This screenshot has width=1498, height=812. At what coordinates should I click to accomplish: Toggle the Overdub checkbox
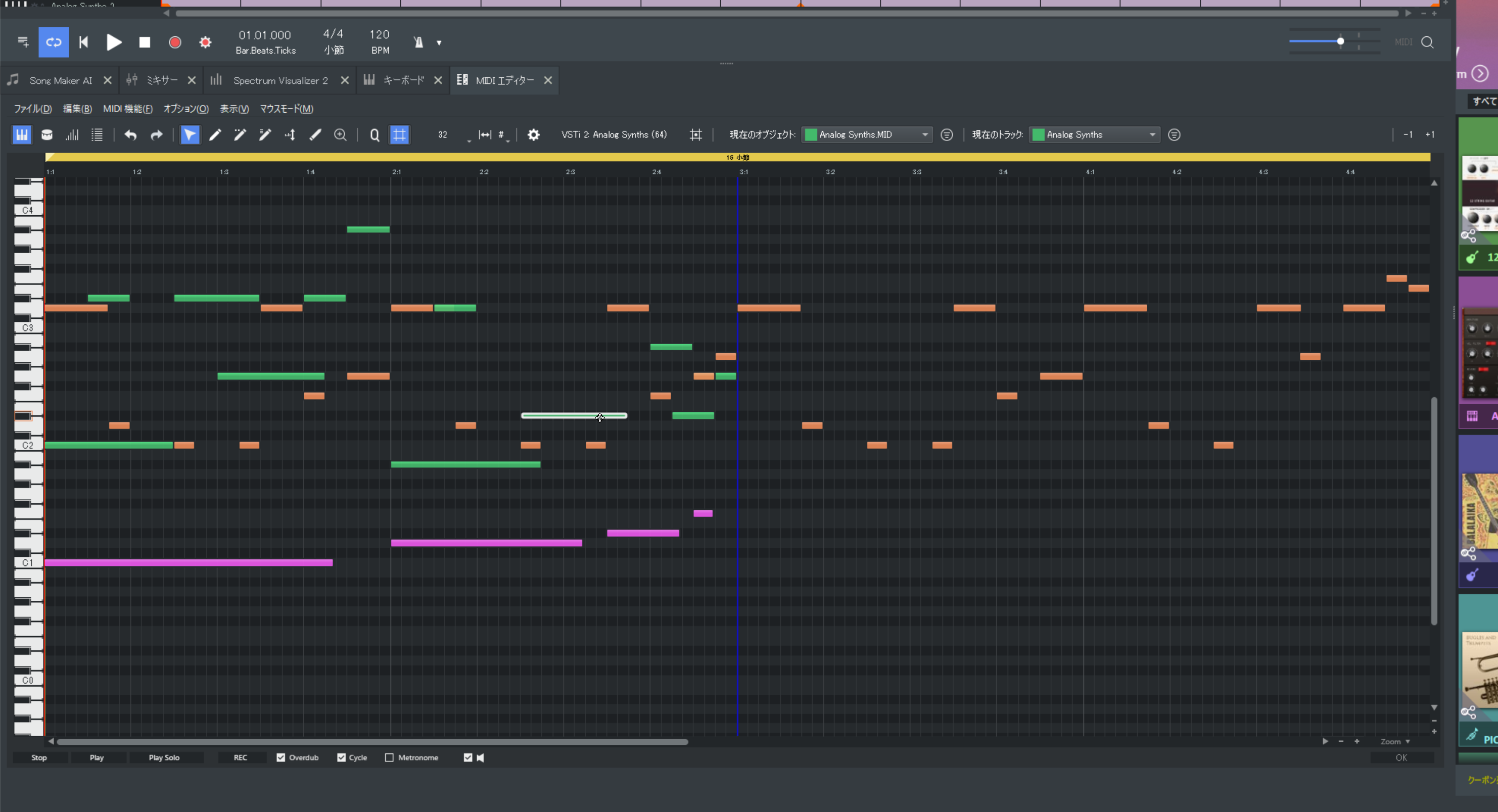tap(281, 757)
